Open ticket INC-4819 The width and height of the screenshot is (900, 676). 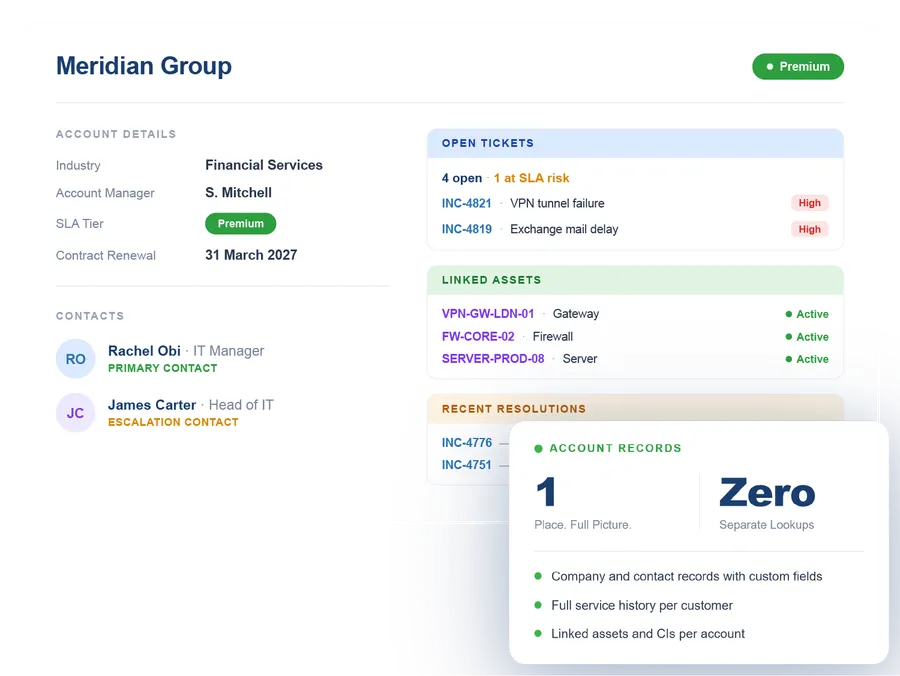(466, 229)
